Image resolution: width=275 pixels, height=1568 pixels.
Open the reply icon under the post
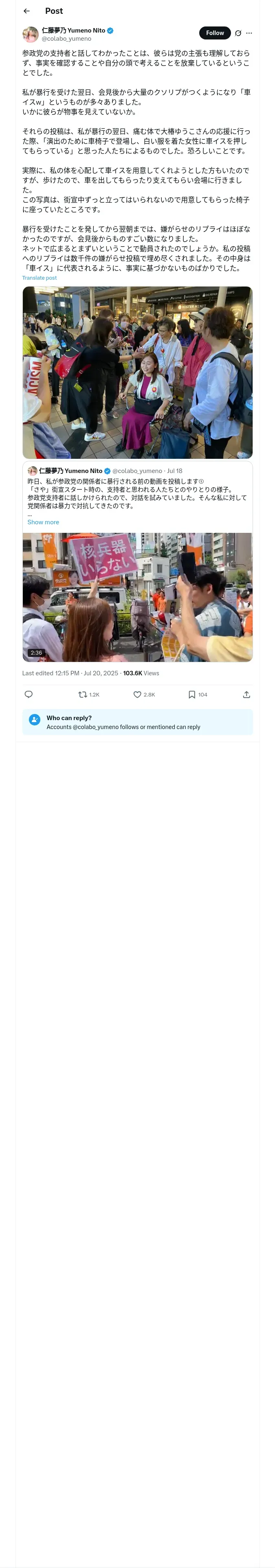(x=29, y=694)
